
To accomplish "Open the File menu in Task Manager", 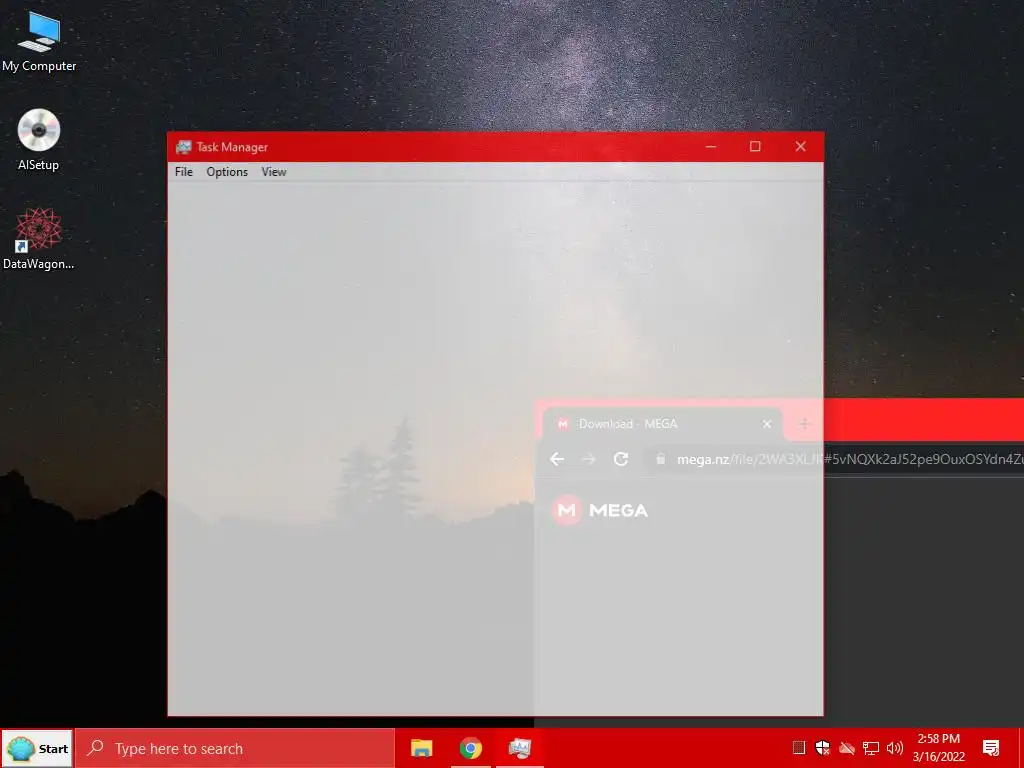I will click(x=184, y=172).
